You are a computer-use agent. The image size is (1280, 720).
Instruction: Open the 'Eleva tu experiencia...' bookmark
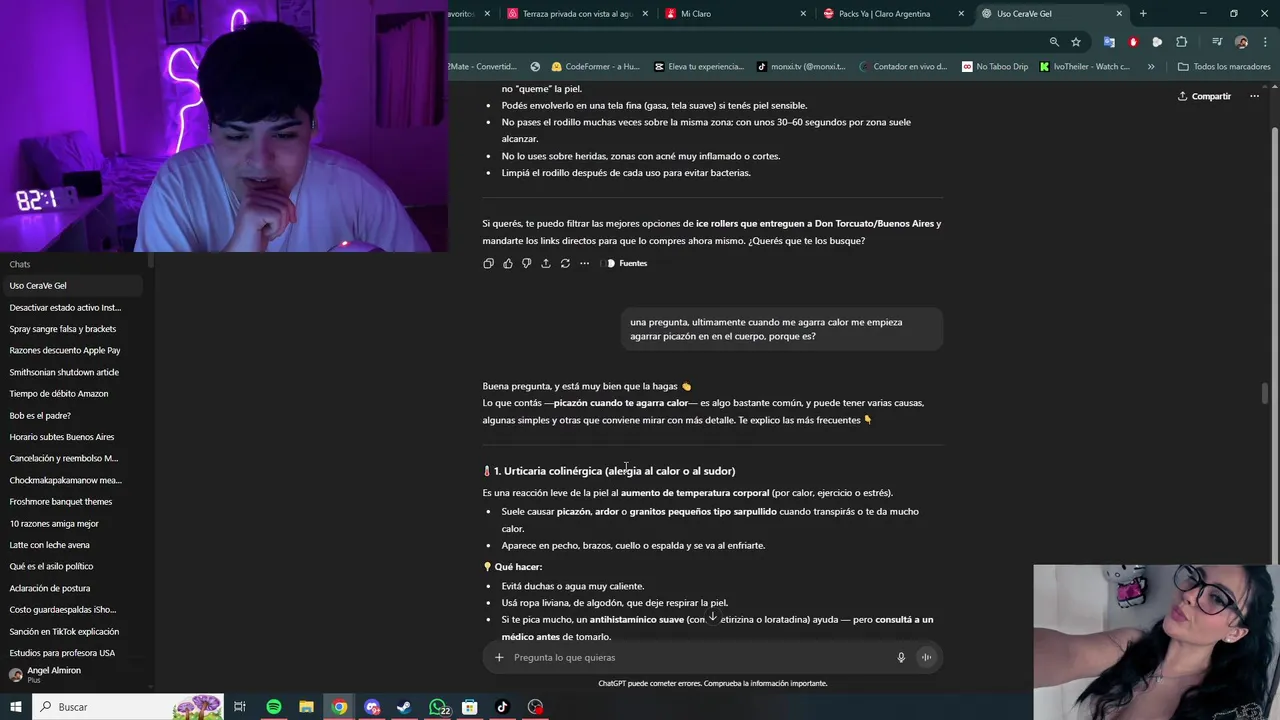699,67
